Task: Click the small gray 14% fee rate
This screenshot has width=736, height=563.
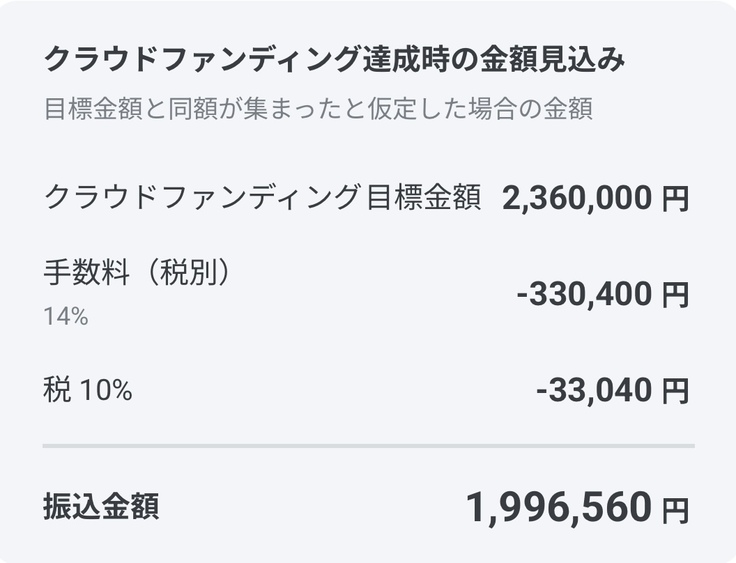Action: 66,317
